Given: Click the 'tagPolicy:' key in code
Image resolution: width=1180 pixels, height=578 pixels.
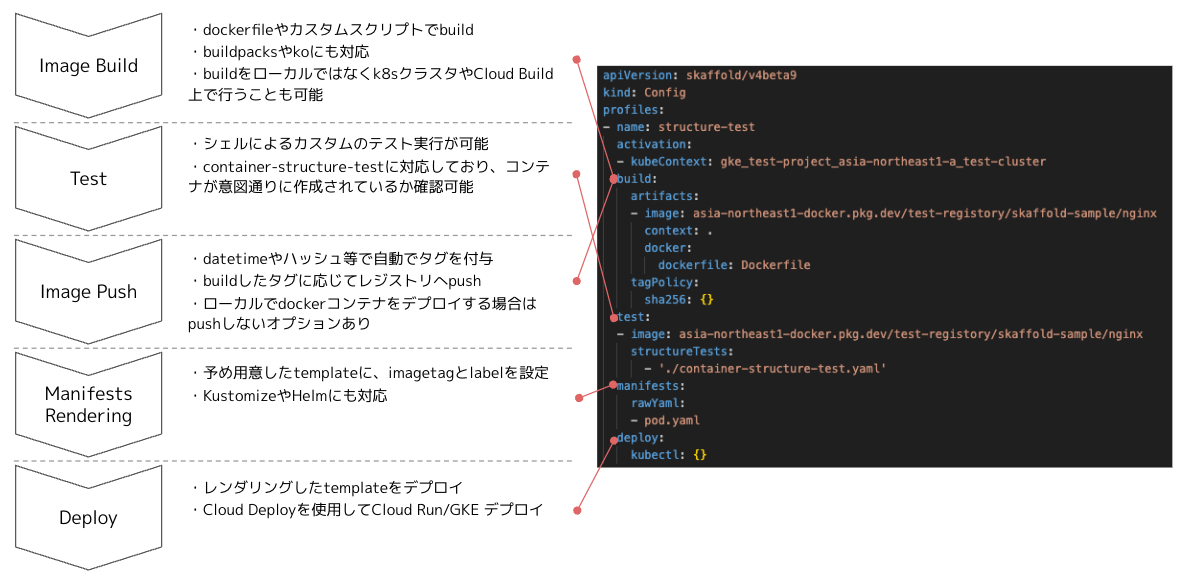Looking at the screenshot, I should [665, 282].
